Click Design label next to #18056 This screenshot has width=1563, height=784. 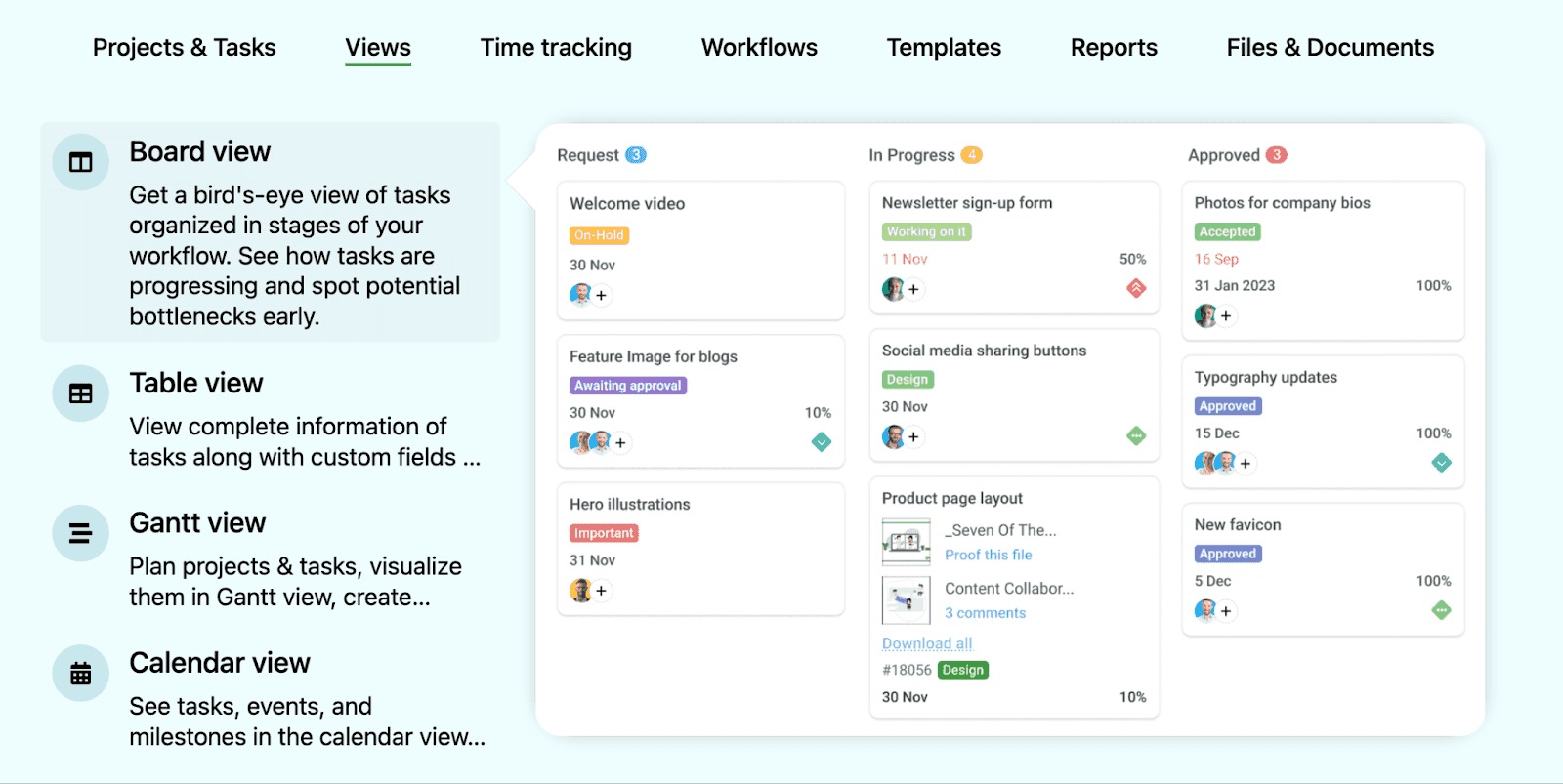[x=963, y=670]
